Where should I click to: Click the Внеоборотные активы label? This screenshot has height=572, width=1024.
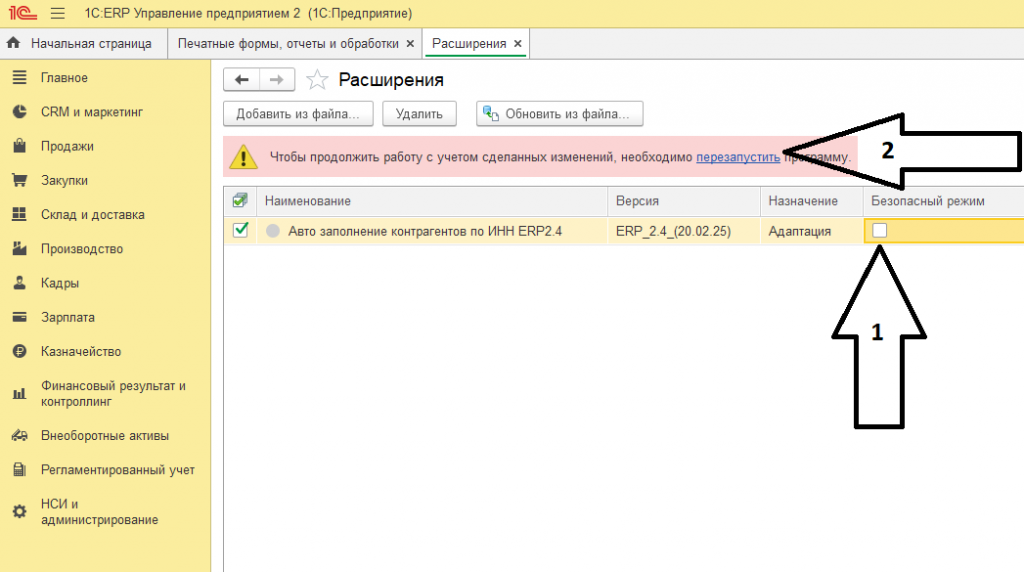(104, 436)
